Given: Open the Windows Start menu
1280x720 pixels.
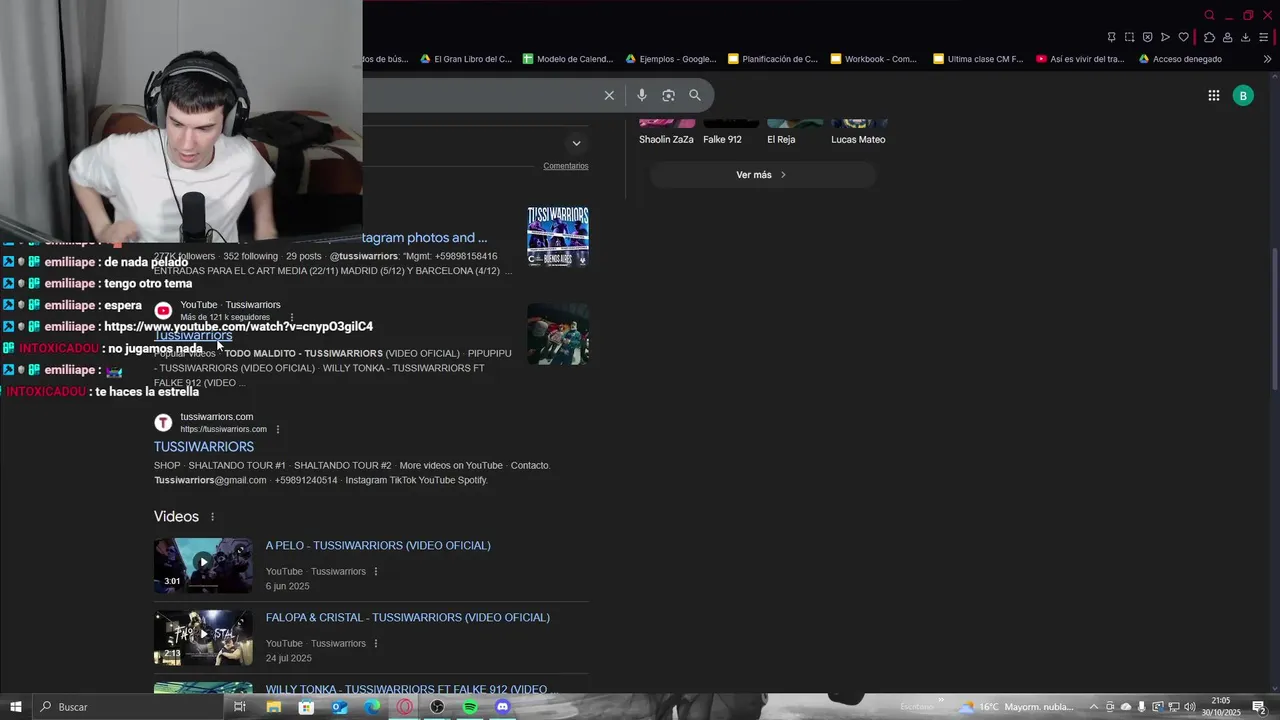Looking at the screenshot, I should click(x=15, y=707).
